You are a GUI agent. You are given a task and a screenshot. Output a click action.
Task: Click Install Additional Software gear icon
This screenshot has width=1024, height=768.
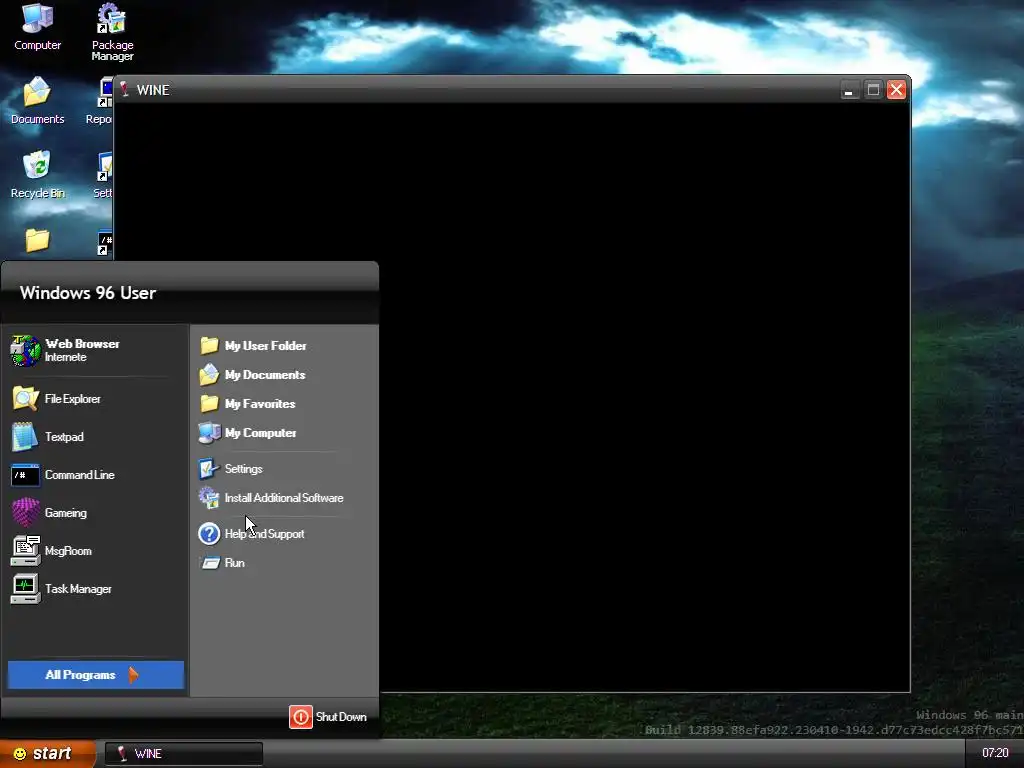tap(209, 498)
